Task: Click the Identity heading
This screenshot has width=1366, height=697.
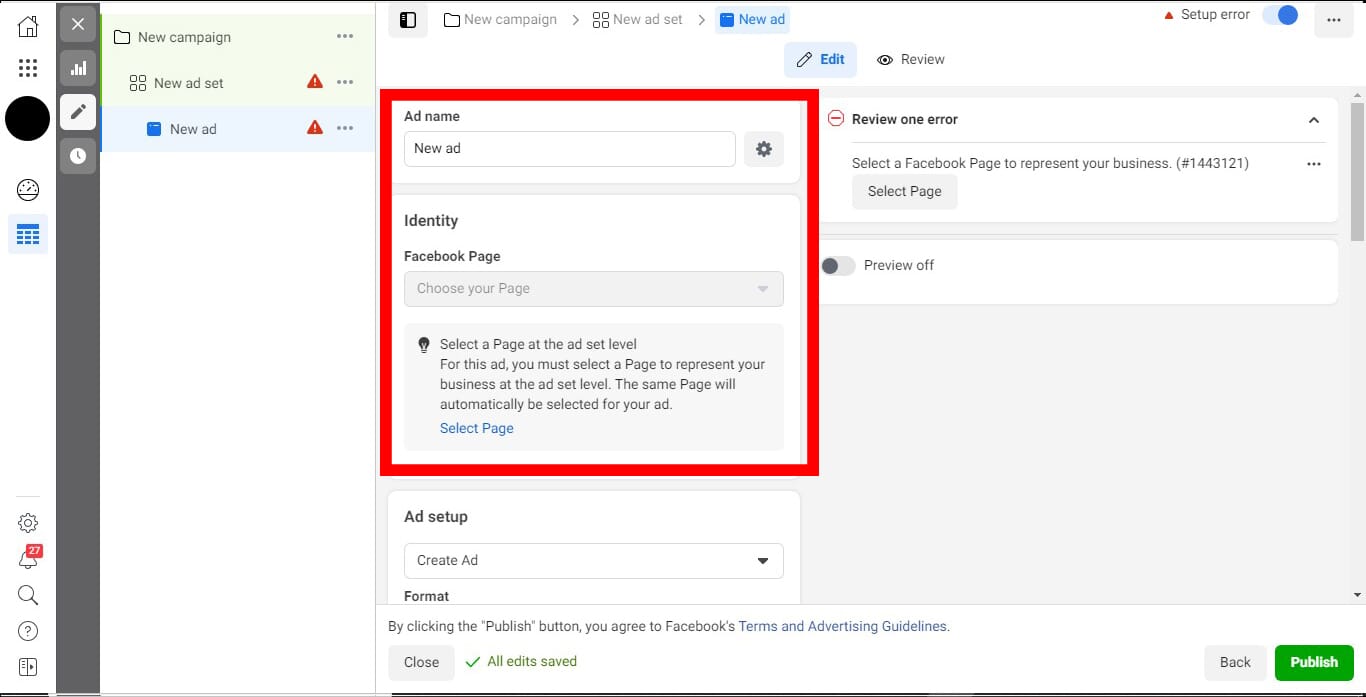Action: point(431,221)
